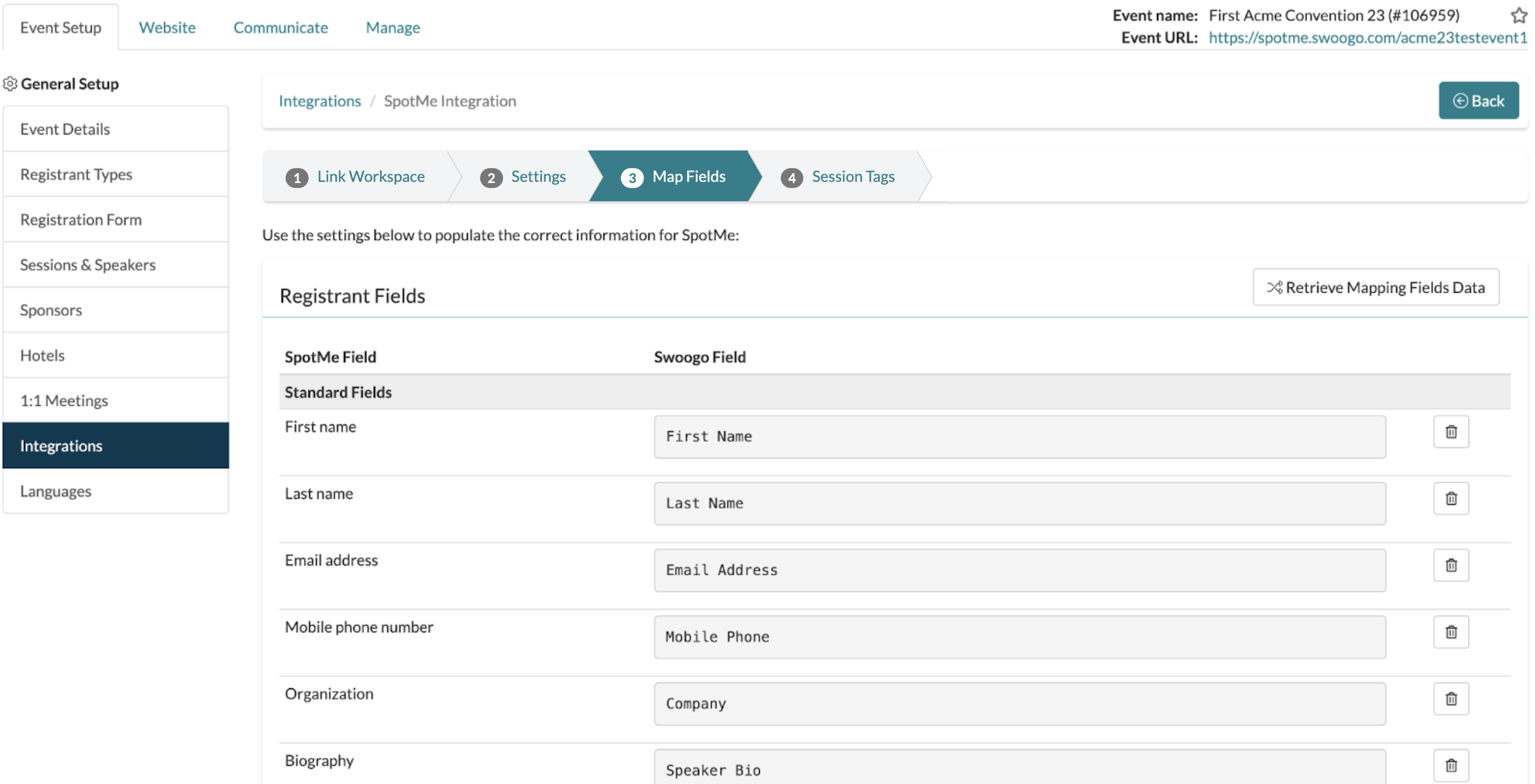Delete the Company field mapping
This screenshot has height=784, width=1535.
[1451, 699]
